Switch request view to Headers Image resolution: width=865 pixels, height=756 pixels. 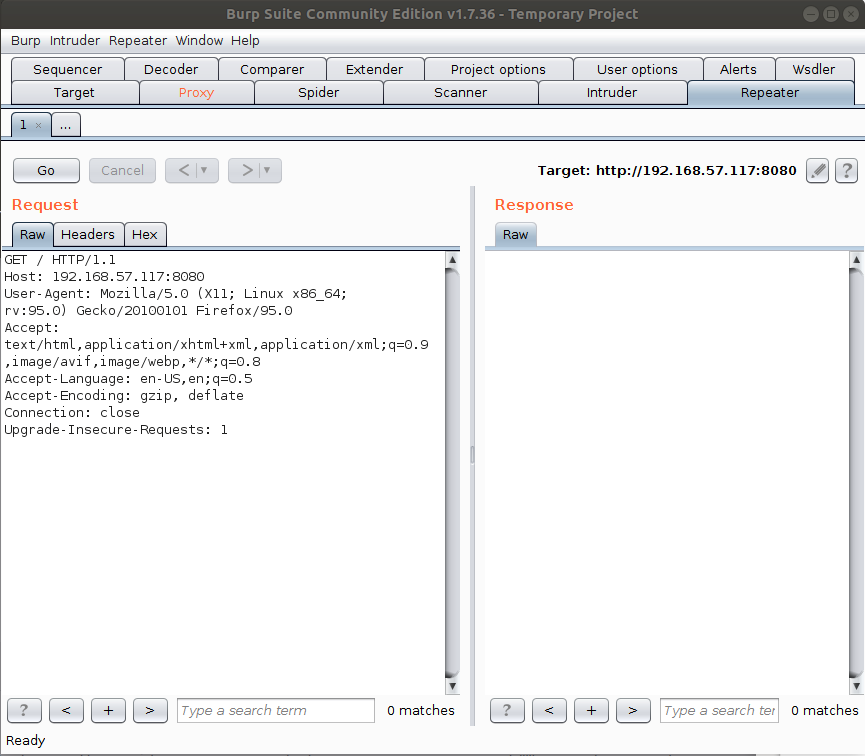[x=88, y=235]
